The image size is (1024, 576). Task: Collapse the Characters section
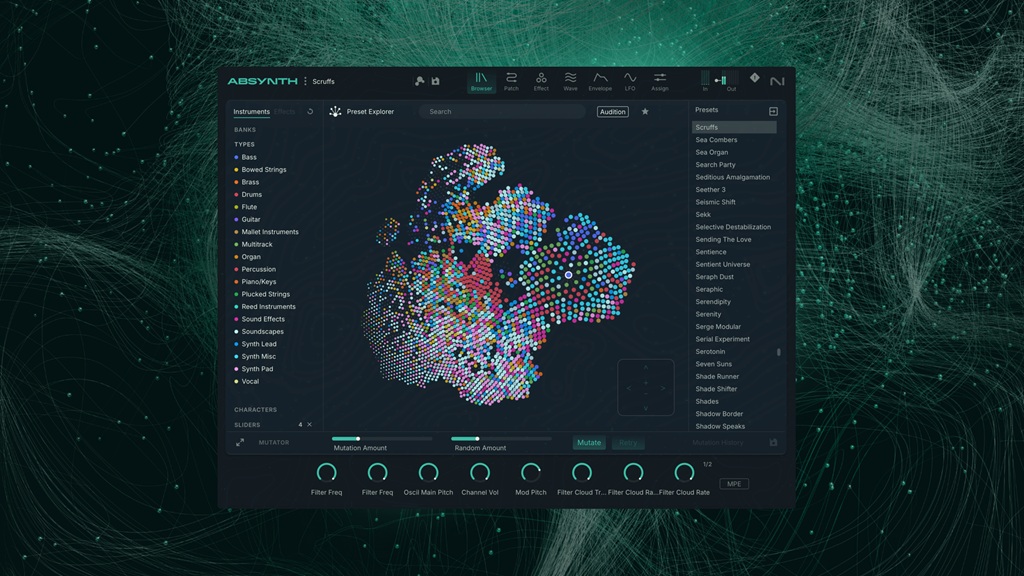(x=256, y=408)
